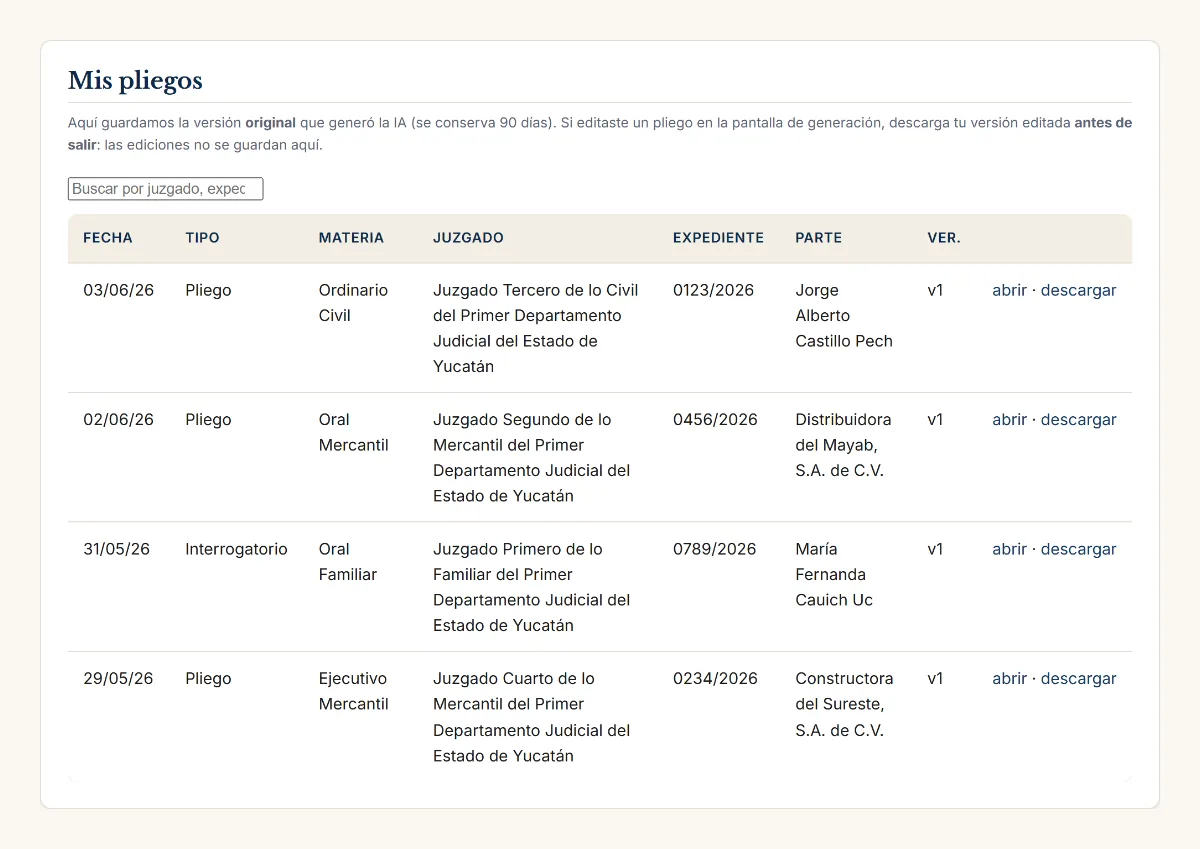Click the MATERIA column header
This screenshot has height=849, width=1200.
(x=351, y=238)
